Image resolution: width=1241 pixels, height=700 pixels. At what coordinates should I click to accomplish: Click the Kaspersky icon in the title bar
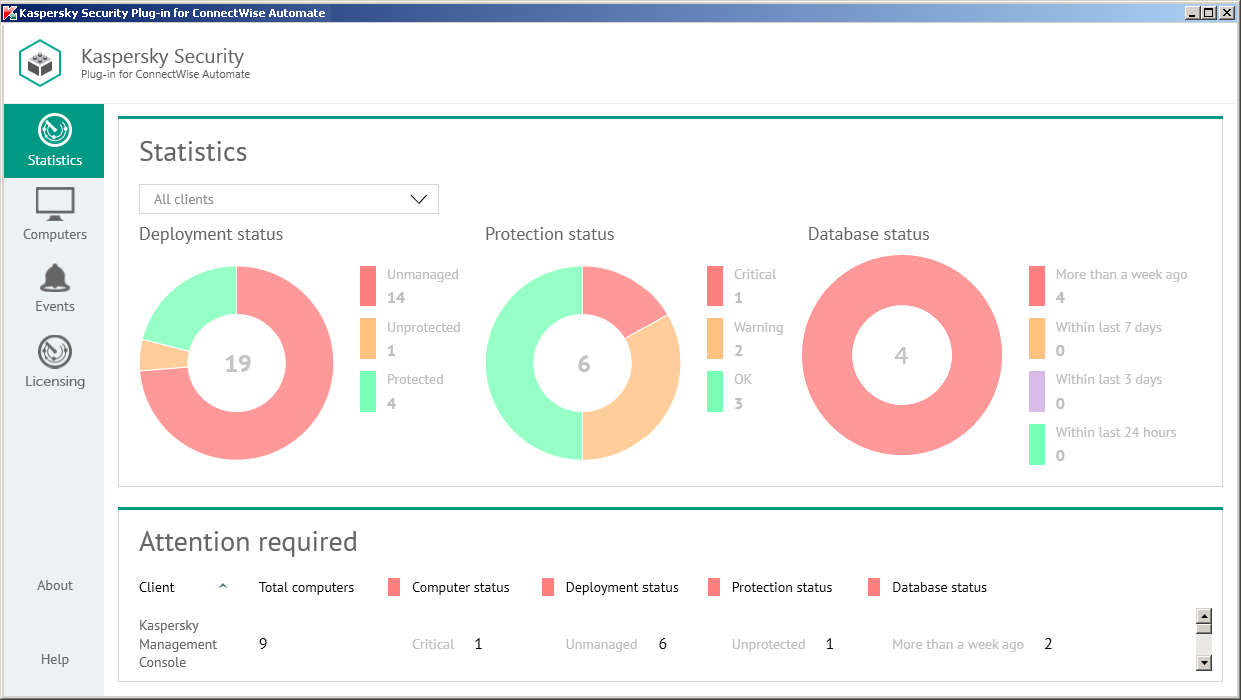pos(10,12)
